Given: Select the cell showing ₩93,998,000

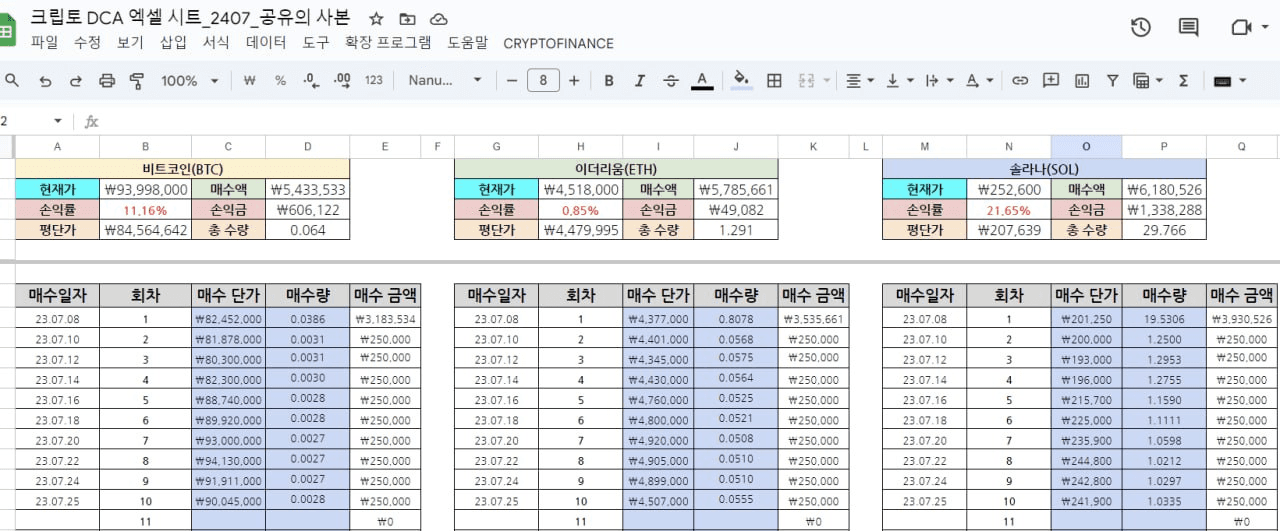Looking at the screenshot, I should (x=145, y=189).
